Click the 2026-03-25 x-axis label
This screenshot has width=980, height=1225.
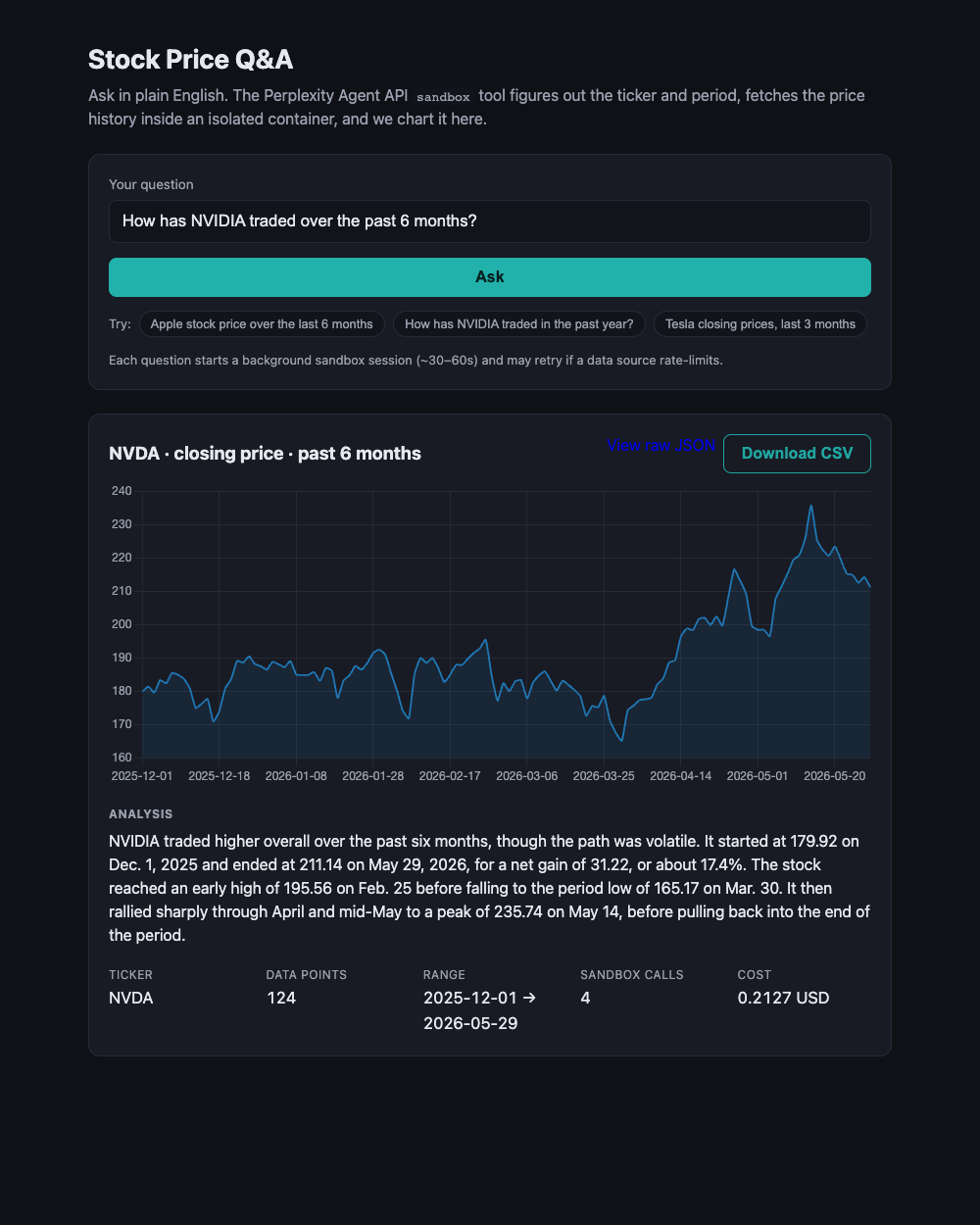click(604, 775)
